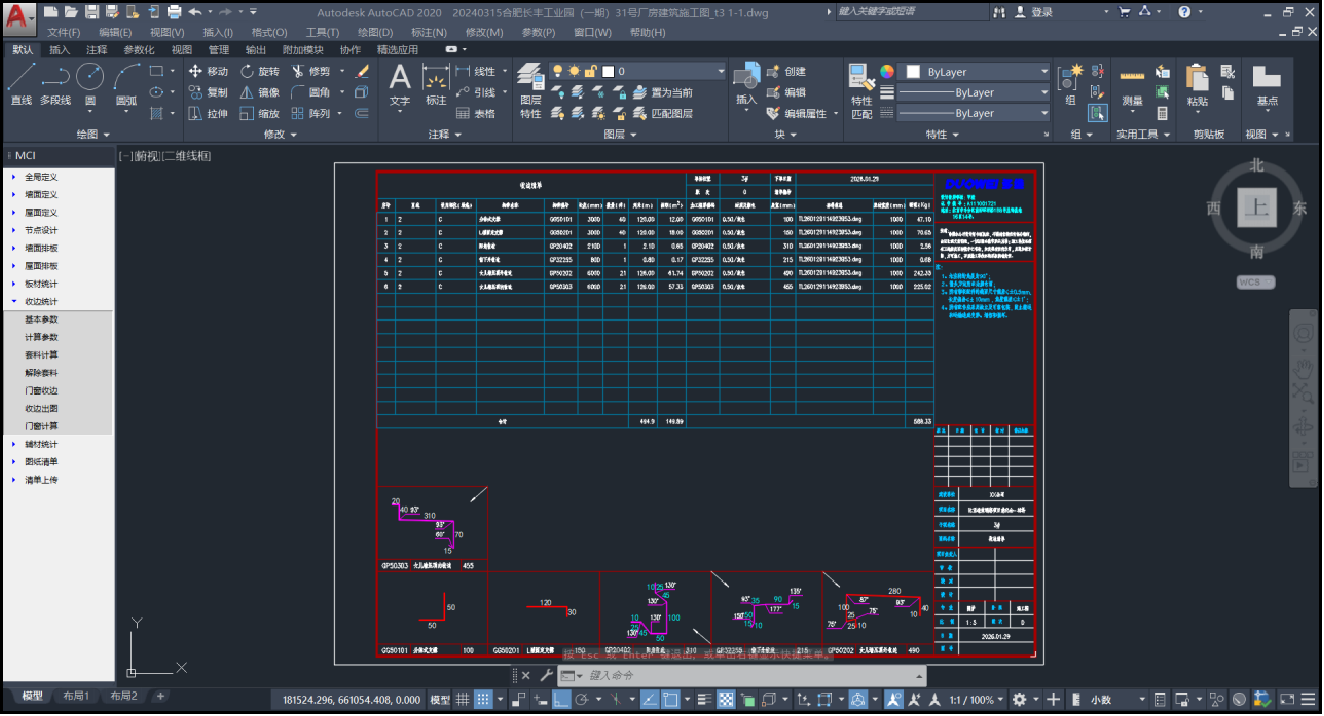This screenshot has height=716, width=1324.
Task: Toggle the 模型 model space button in status bar
Action: [x=440, y=700]
